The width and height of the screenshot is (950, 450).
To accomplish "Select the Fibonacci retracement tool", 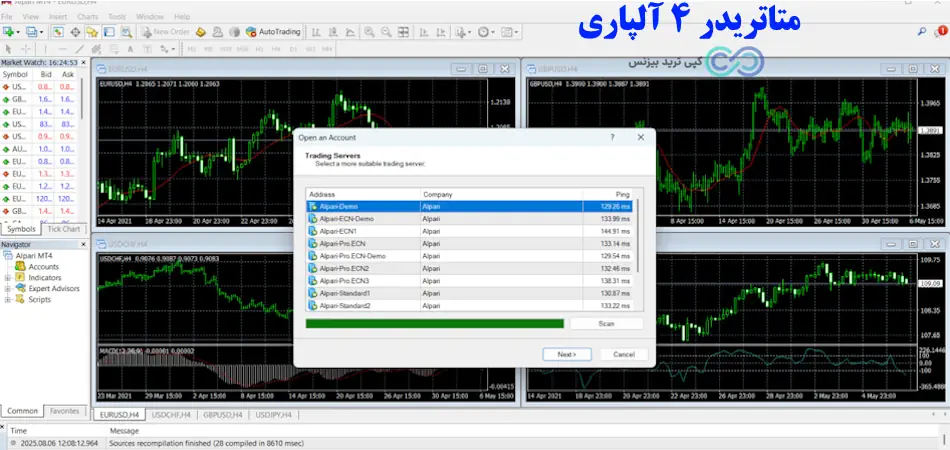I will tap(114, 48).
